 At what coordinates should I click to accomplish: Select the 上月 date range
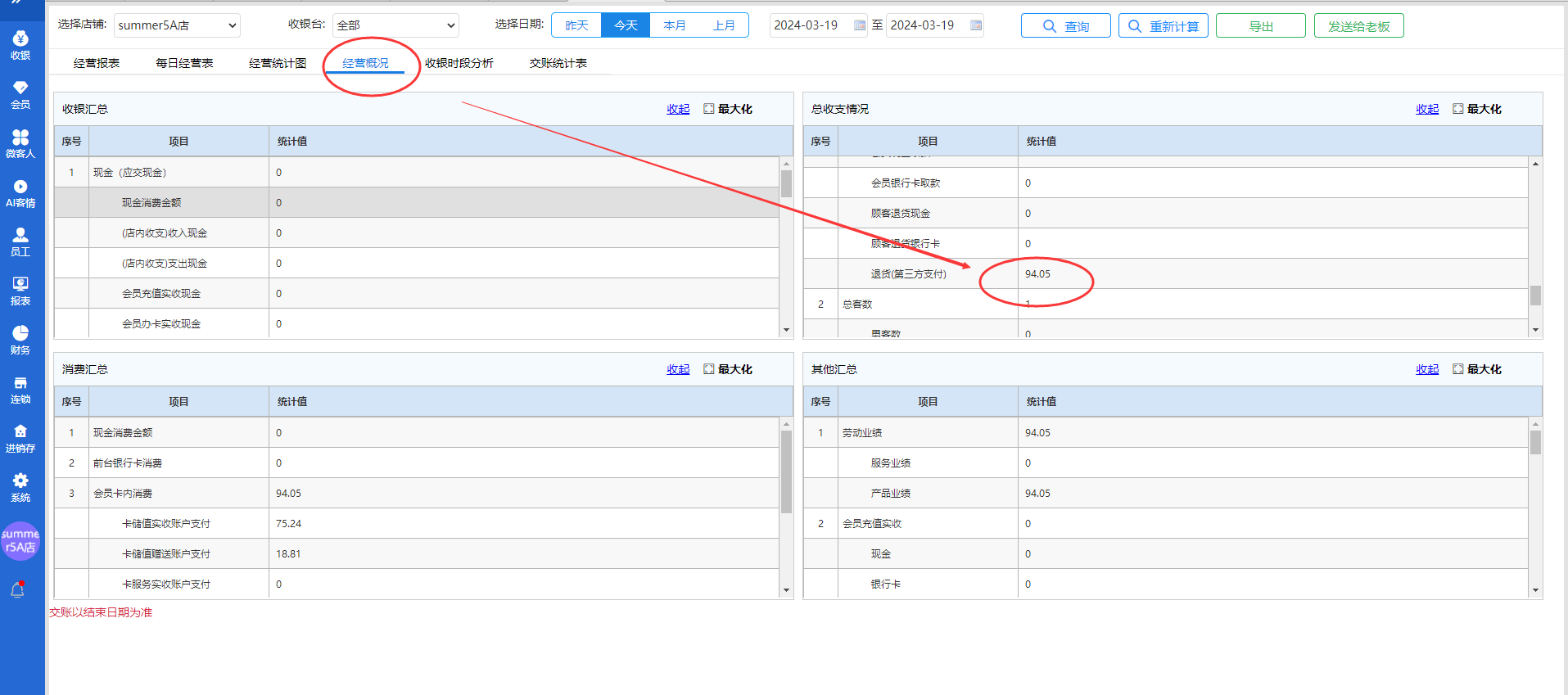click(x=724, y=25)
